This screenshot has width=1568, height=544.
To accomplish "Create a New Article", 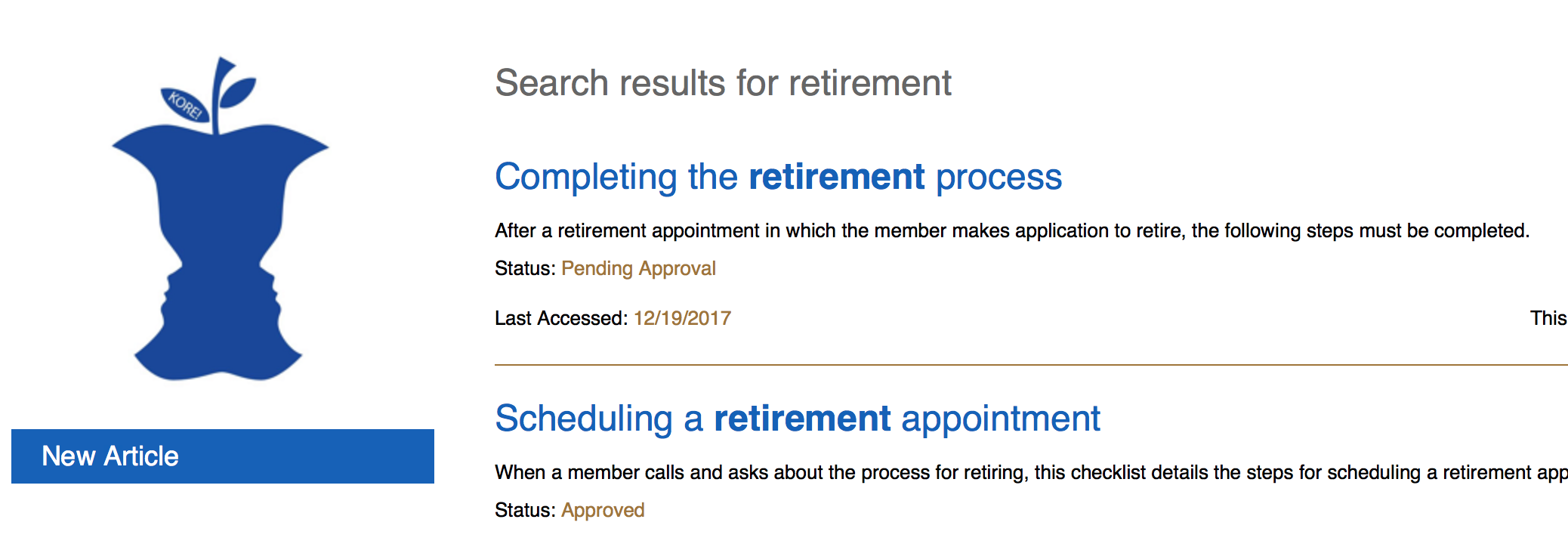I will point(223,456).
